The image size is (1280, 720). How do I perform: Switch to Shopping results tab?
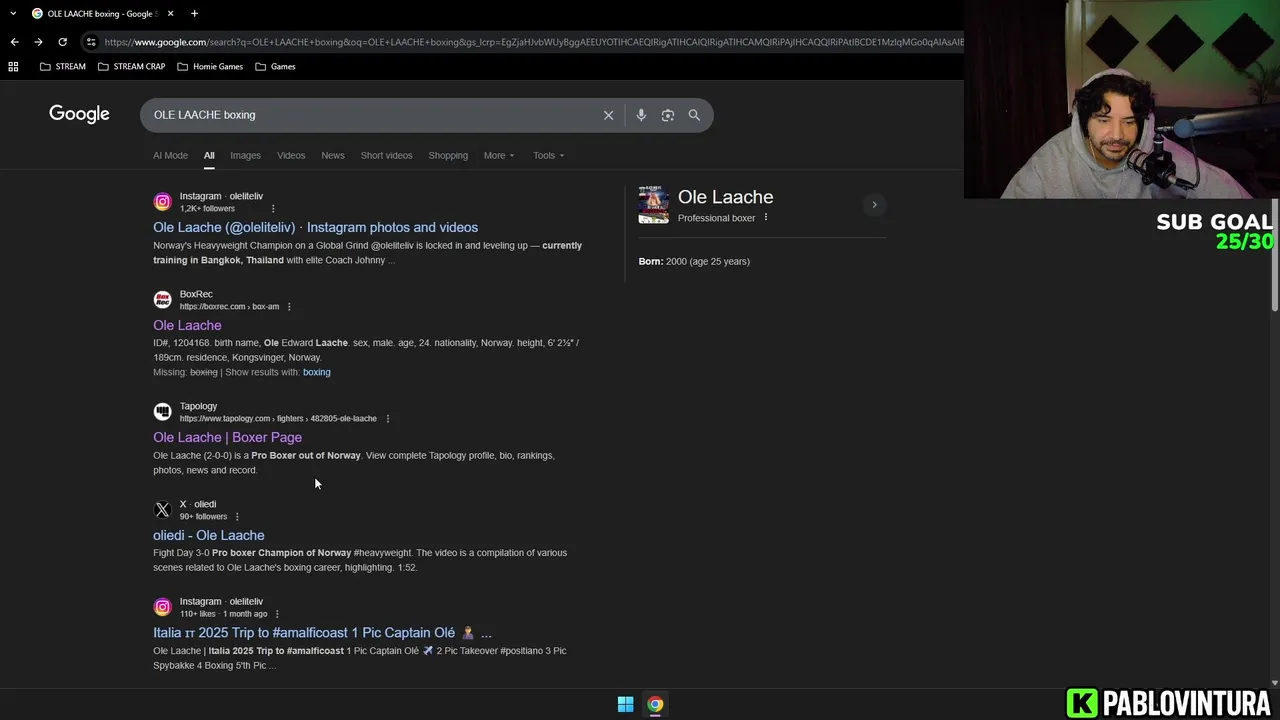click(x=448, y=155)
